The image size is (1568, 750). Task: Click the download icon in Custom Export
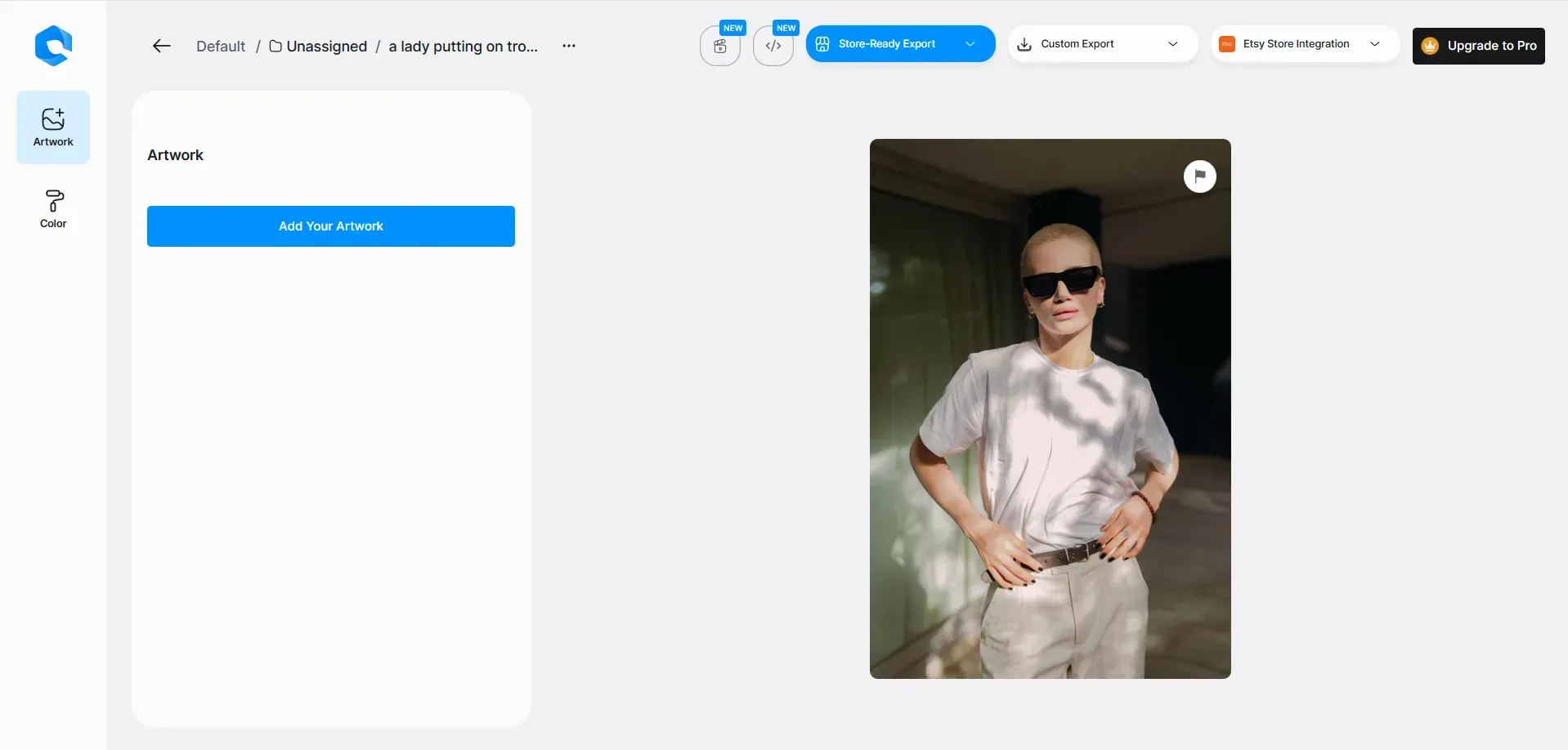[x=1024, y=44]
